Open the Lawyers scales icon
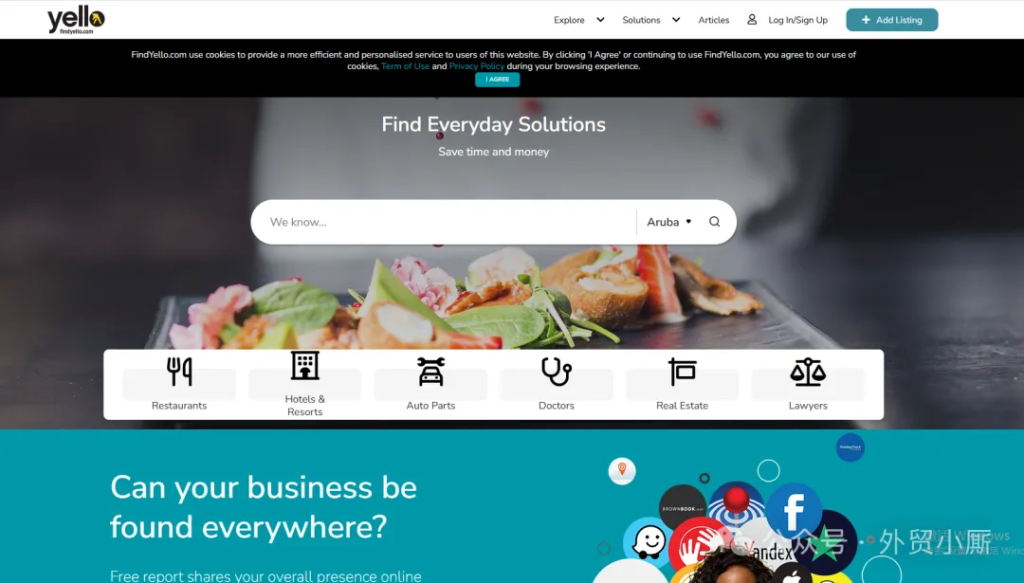The width and height of the screenshot is (1024, 583). coord(808,371)
